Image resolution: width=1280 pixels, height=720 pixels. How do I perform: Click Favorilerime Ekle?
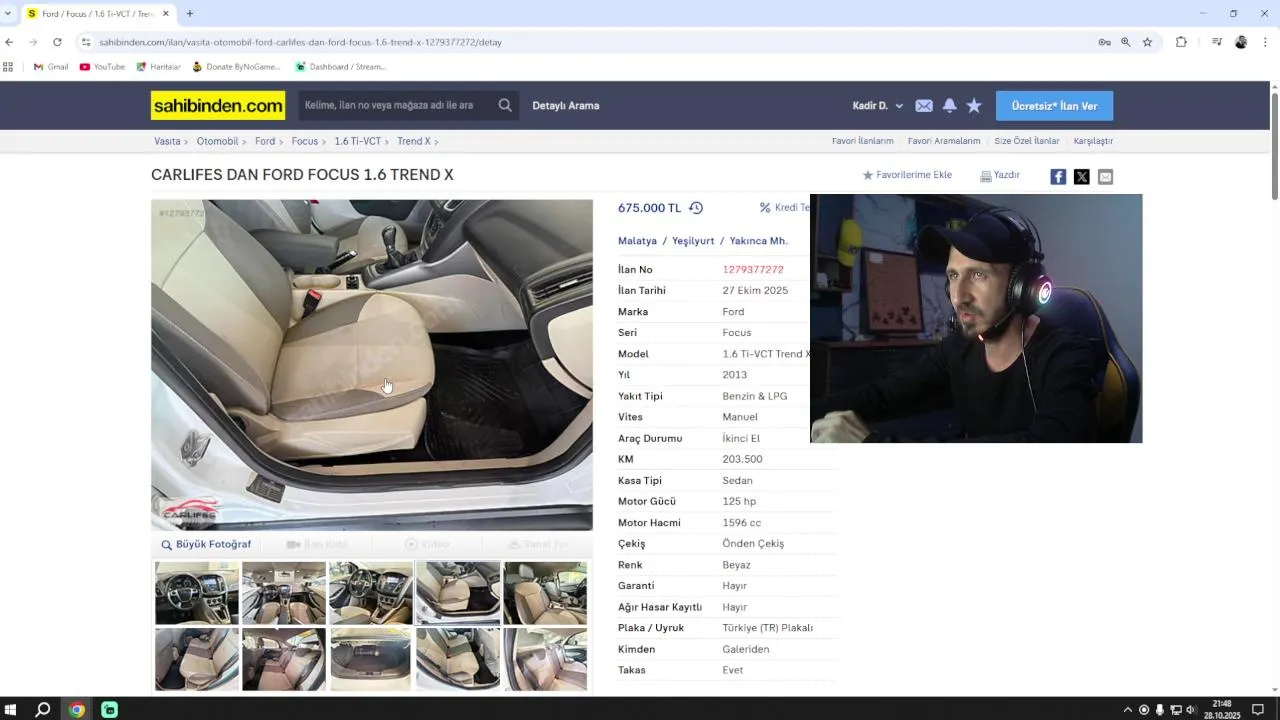click(907, 175)
